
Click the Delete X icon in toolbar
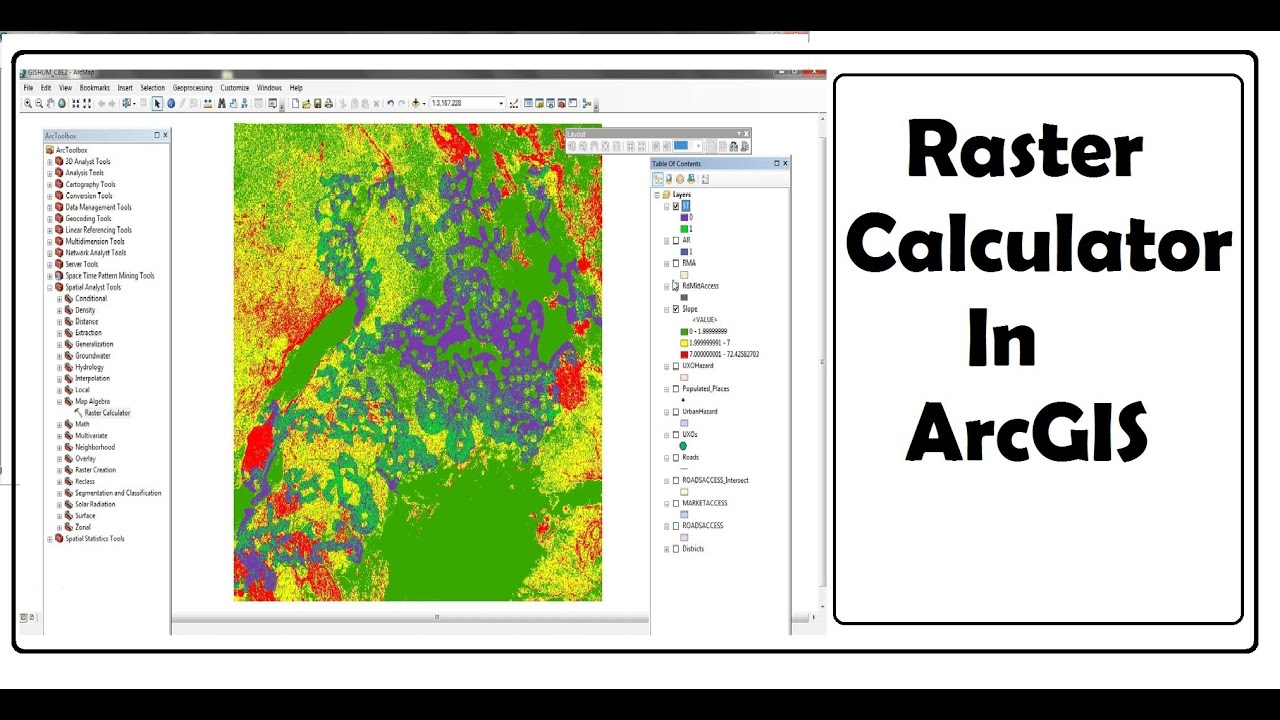376,103
